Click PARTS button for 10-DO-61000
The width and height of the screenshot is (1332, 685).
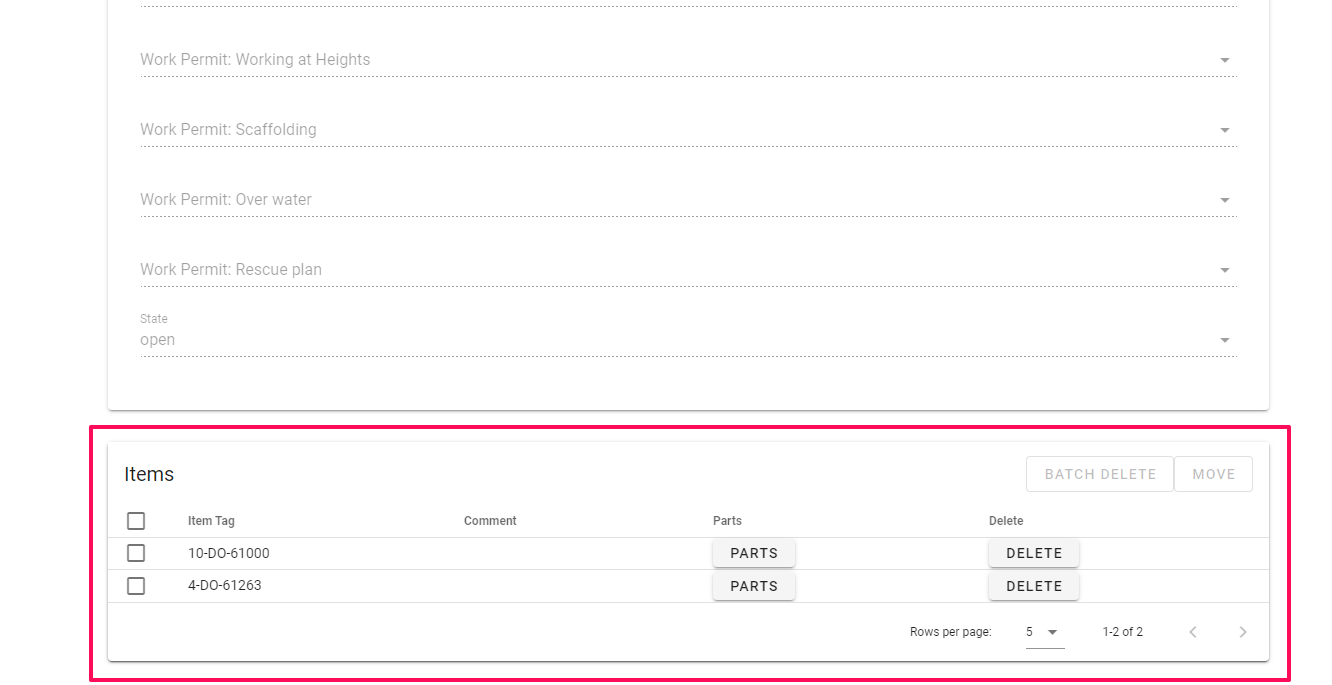click(x=754, y=553)
